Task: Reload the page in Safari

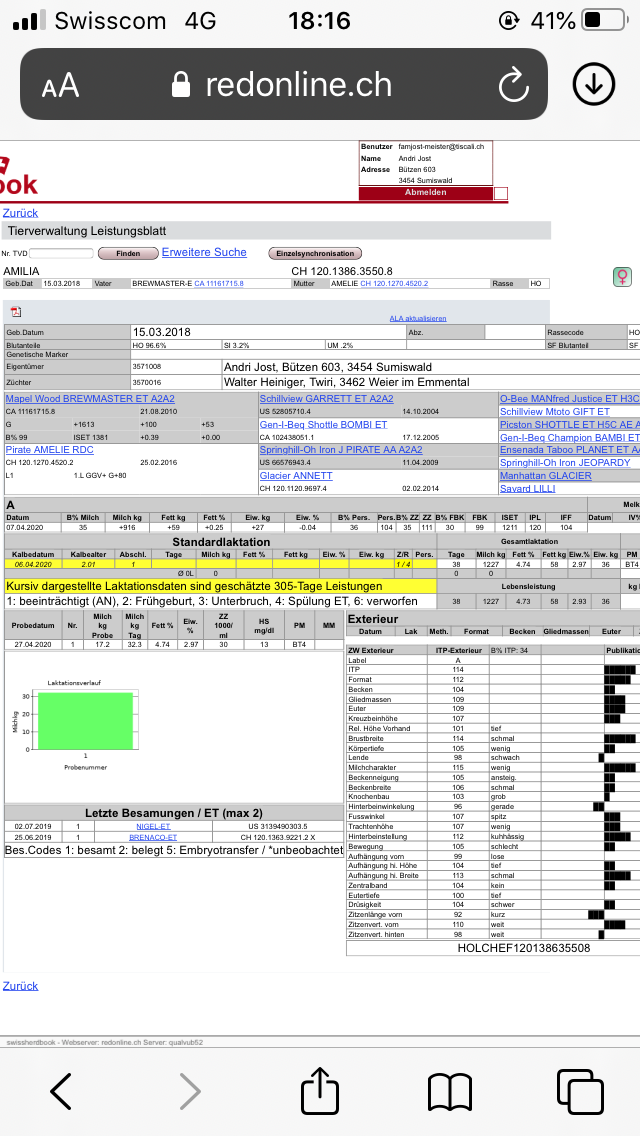Action: click(x=512, y=85)
